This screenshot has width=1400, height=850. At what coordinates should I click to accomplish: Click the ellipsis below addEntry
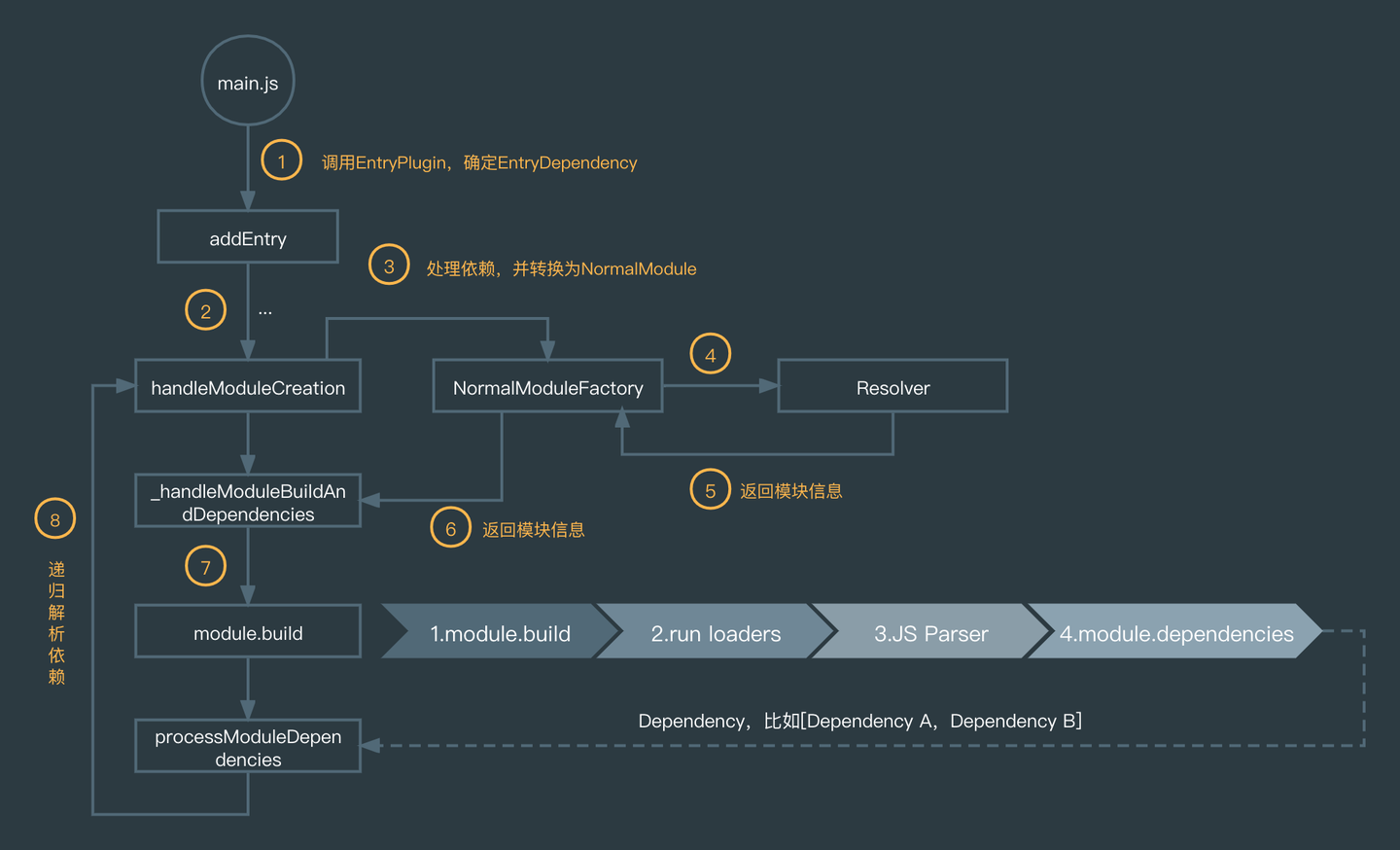click(x=265, y=312)
